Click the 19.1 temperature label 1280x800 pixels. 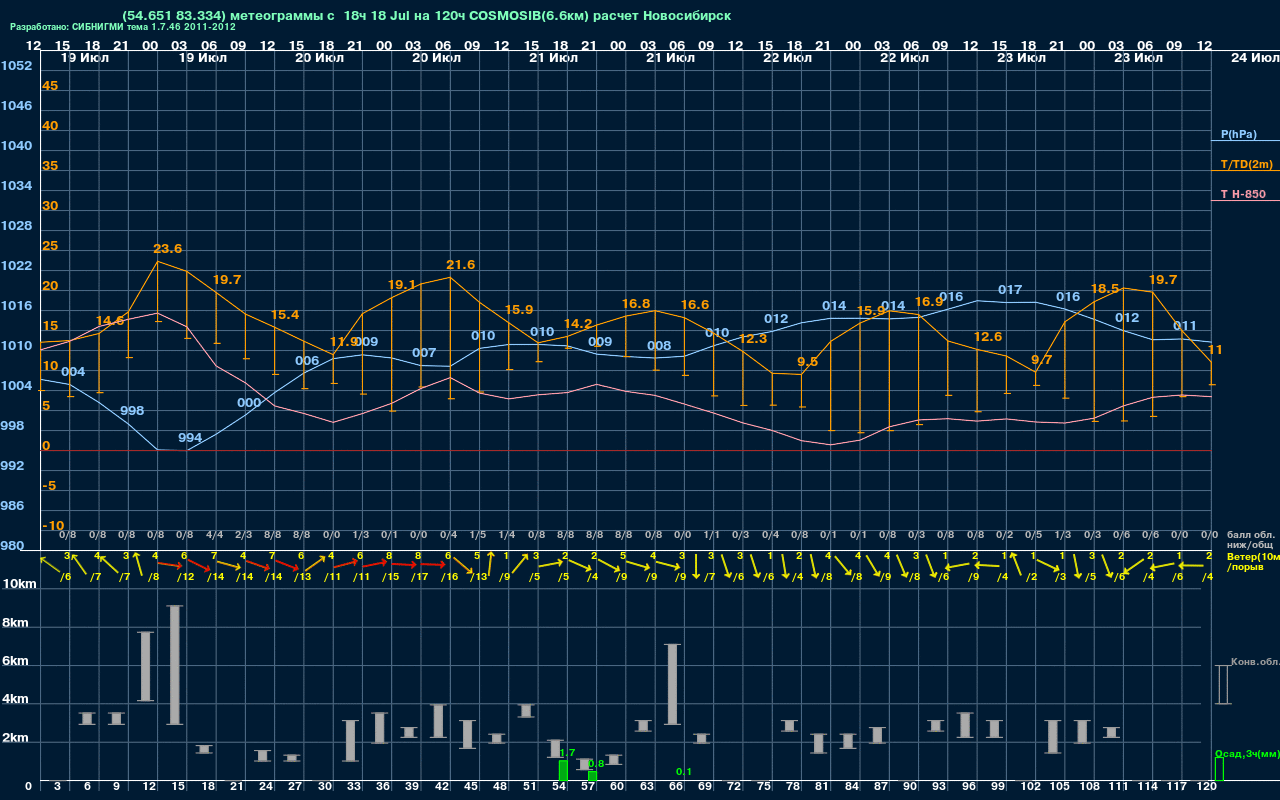coord(401,285)
